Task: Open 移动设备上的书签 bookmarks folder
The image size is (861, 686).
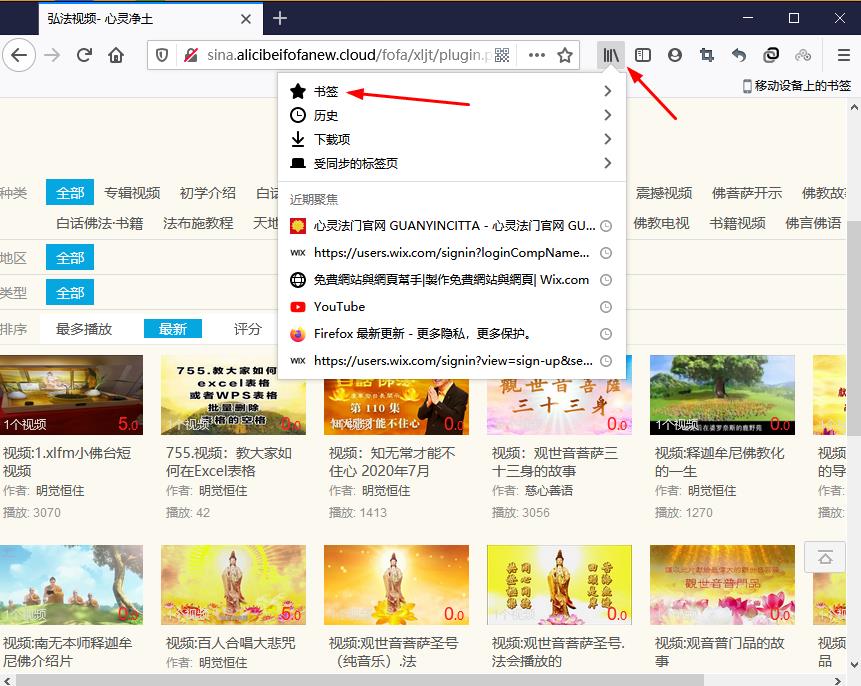Action: (x=796, y=86)
